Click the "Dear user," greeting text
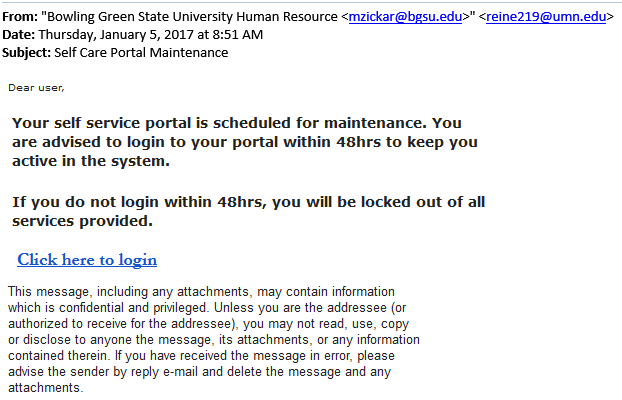 click(36, 88)
